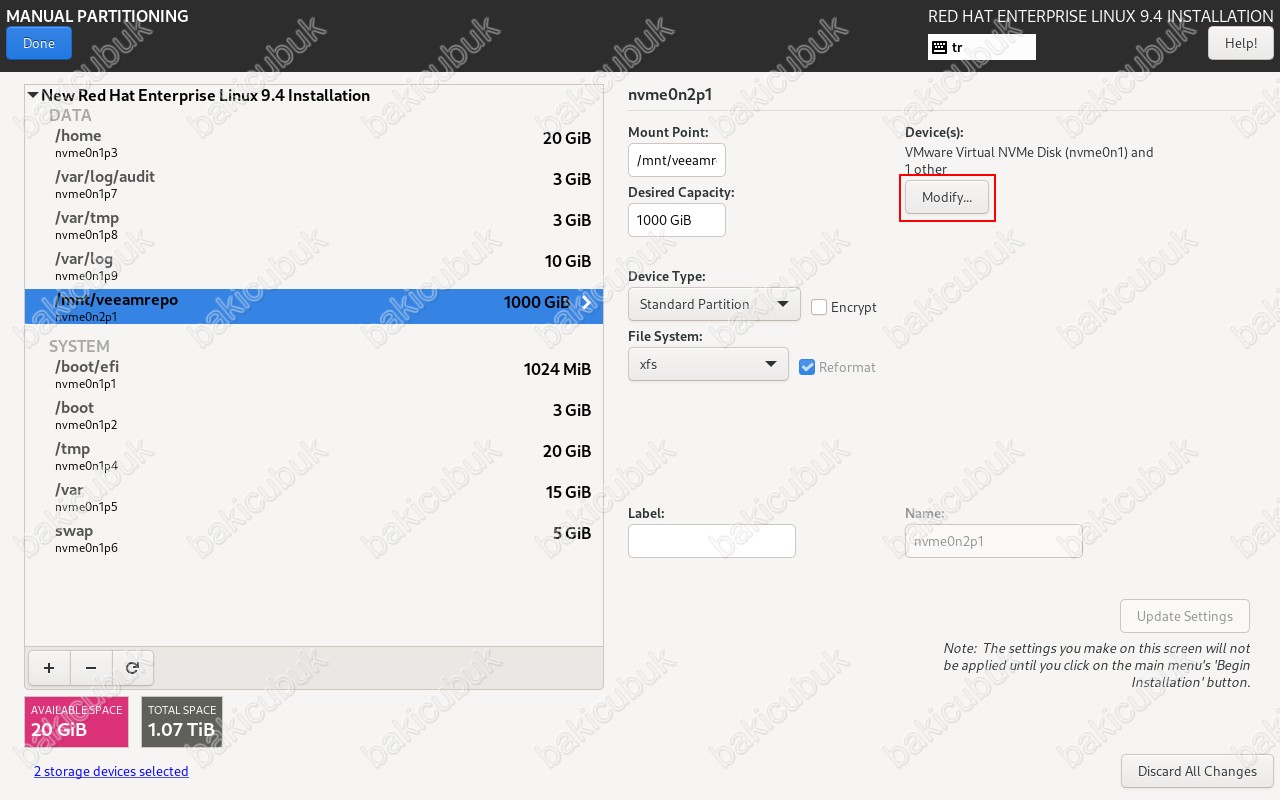Image resolution: width=1280 pixels, height=800 pixels.
Task: Select the /var/log 10 GiB partition row
Action: 314,267
